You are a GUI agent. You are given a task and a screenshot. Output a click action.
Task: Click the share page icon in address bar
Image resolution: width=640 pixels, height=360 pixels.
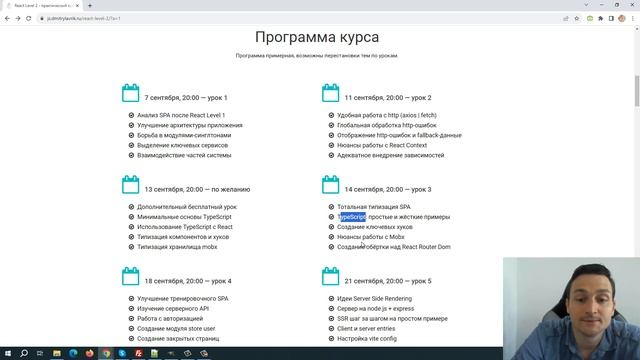point(566,18)
